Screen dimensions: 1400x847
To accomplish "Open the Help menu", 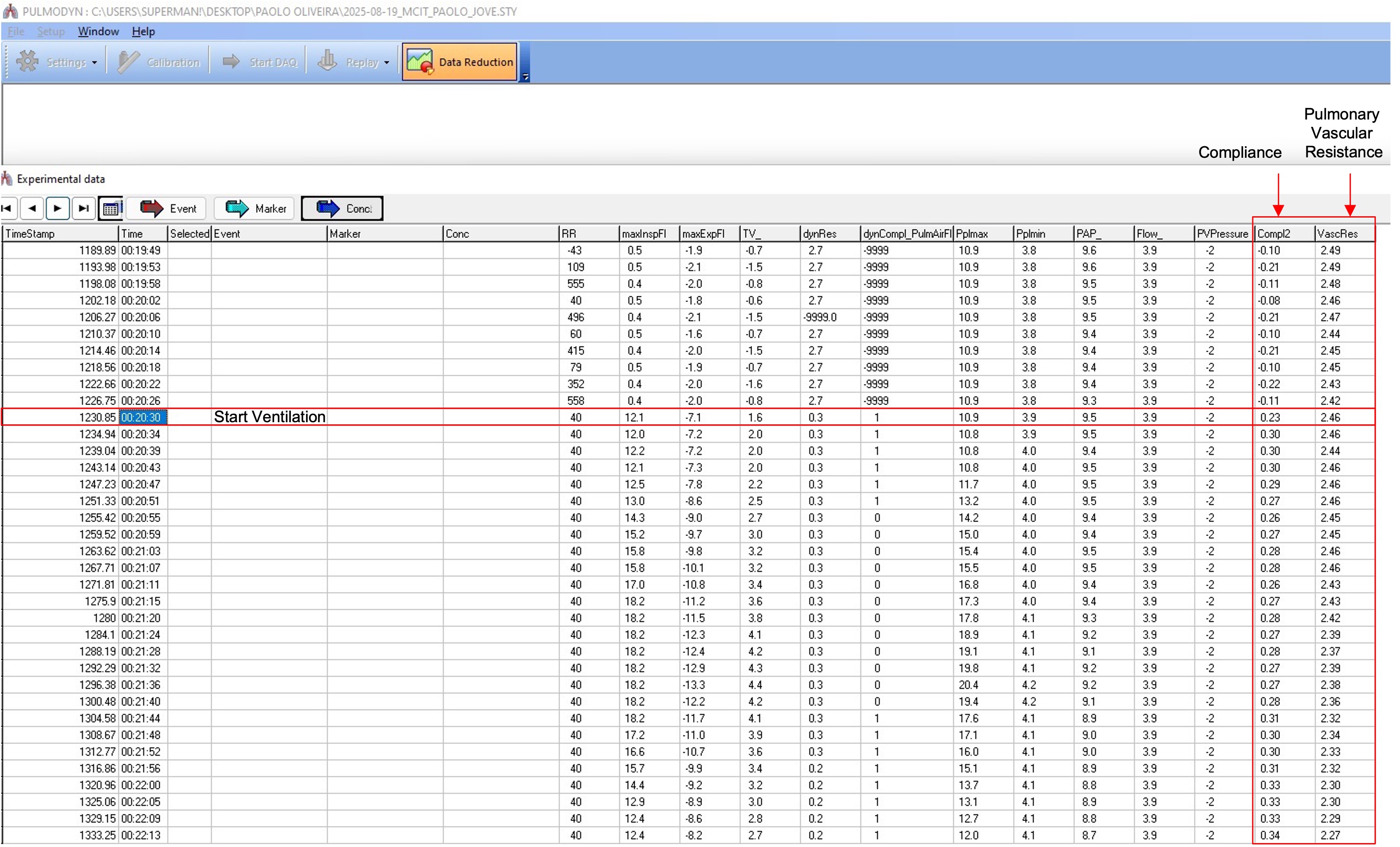I will click(x=143, y=31).
